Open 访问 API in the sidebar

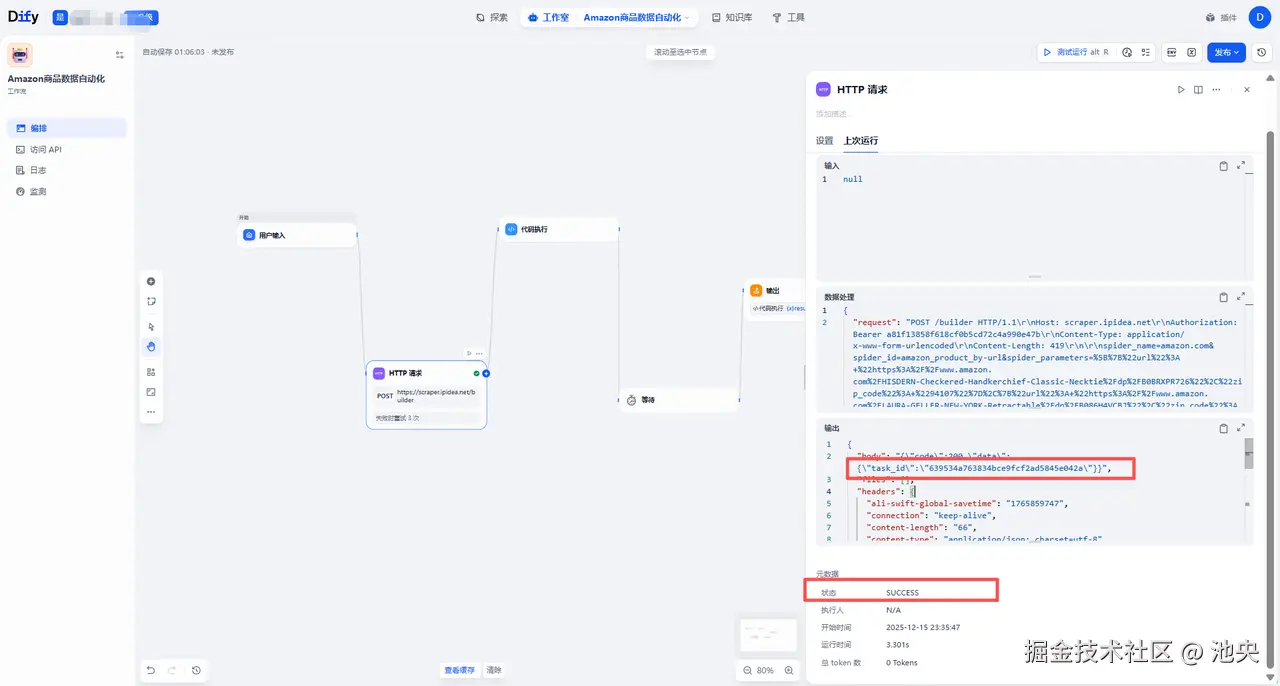pyautogui.click(x=67, y=149)
